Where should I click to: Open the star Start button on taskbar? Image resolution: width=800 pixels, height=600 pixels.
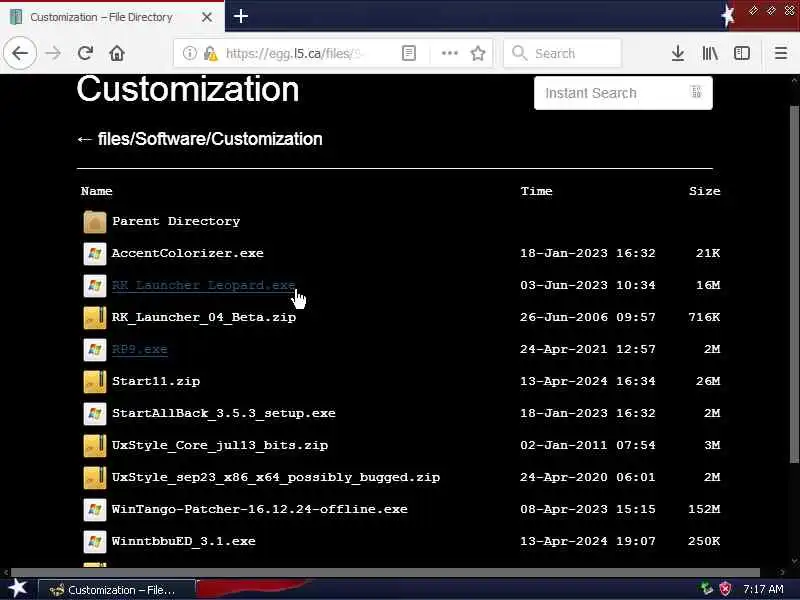pos(17,588)
